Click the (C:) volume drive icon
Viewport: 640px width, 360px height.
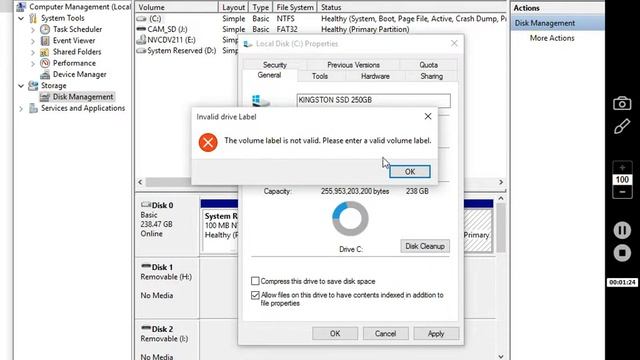pyautogui.click(x=141, y=19)
